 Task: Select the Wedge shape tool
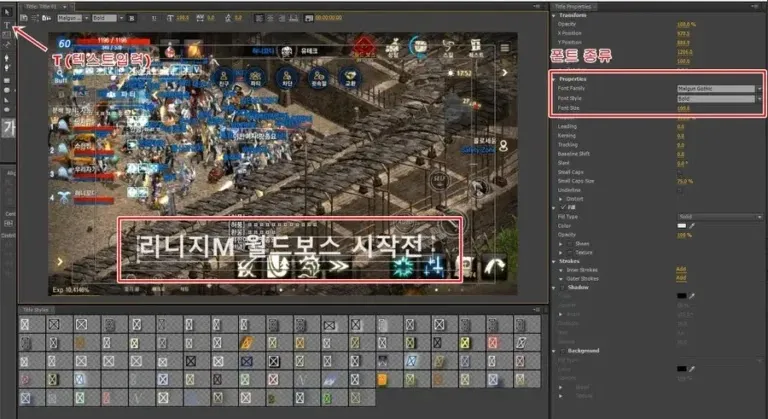tap(7, 100)
